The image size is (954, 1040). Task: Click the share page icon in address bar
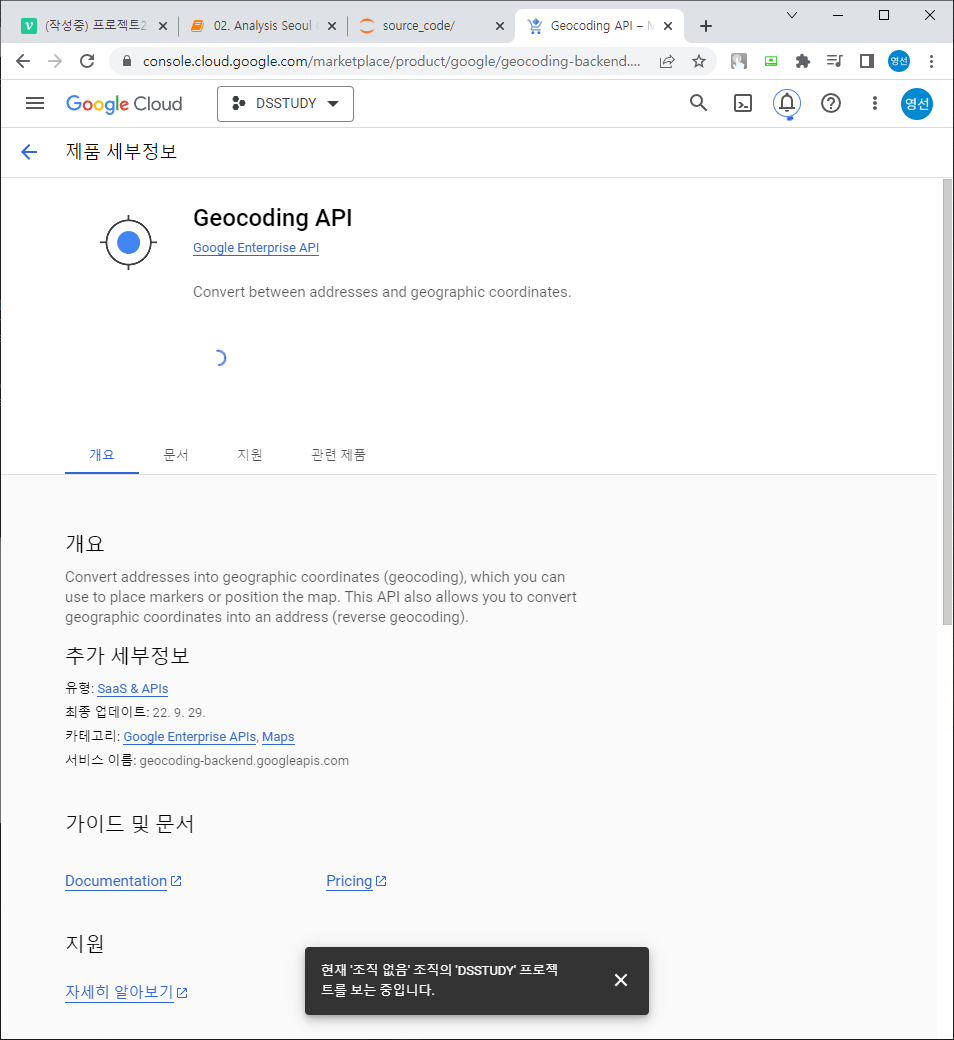click(667, 62)
